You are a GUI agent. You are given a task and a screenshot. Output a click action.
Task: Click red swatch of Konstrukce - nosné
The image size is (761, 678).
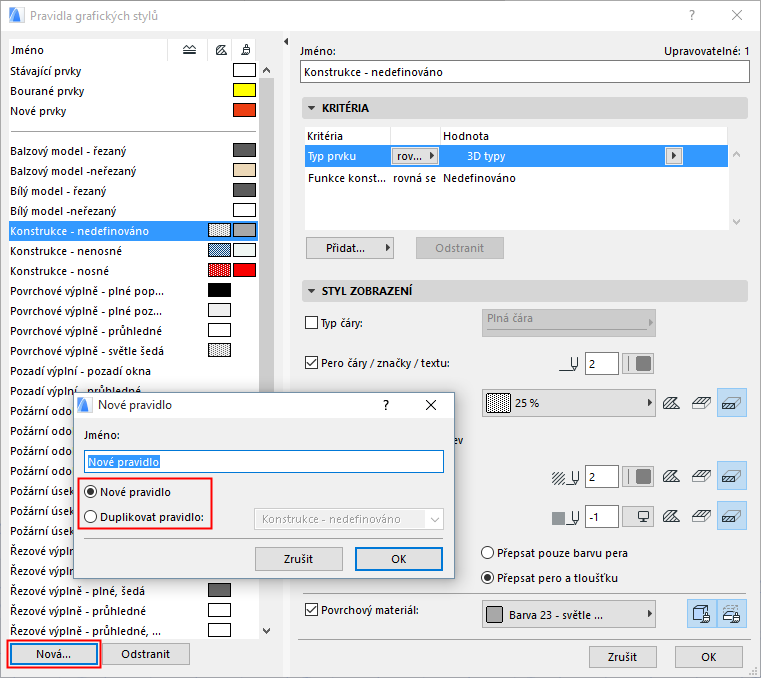pos(244,270)
